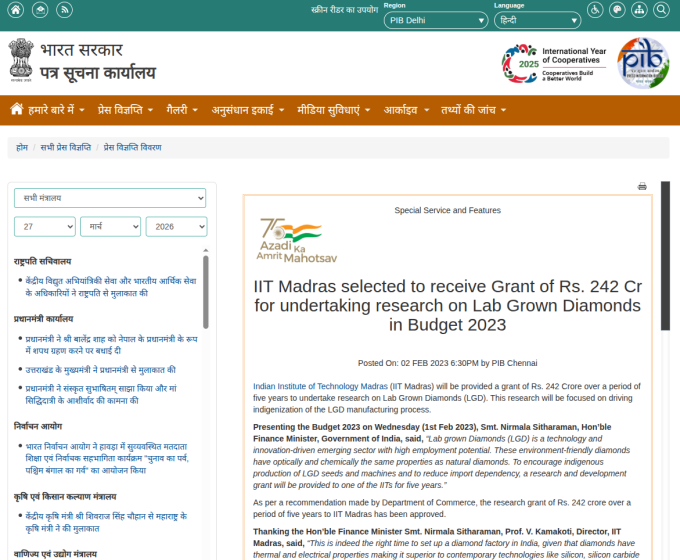Click the home icon in top bar
This screenshot has width=680, height=560.
click(x=16, y=10)
